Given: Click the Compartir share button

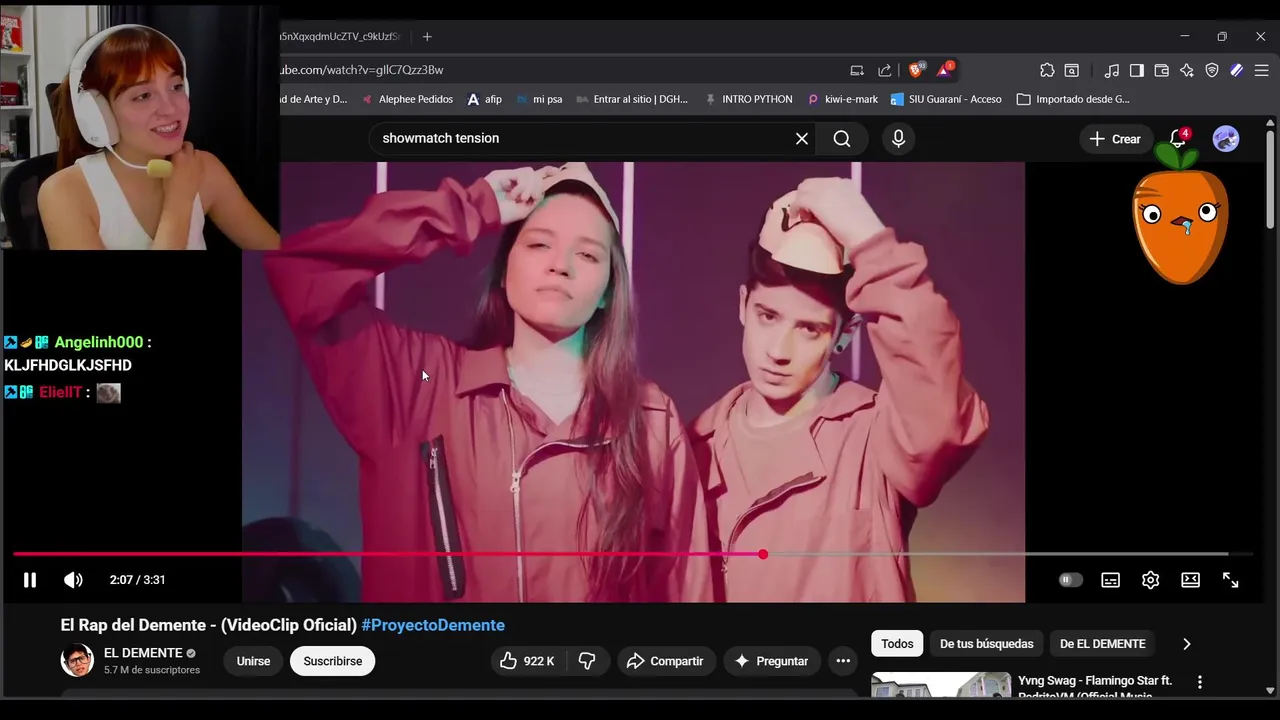Looking at the screenshot, I should (x=665, y=661).
